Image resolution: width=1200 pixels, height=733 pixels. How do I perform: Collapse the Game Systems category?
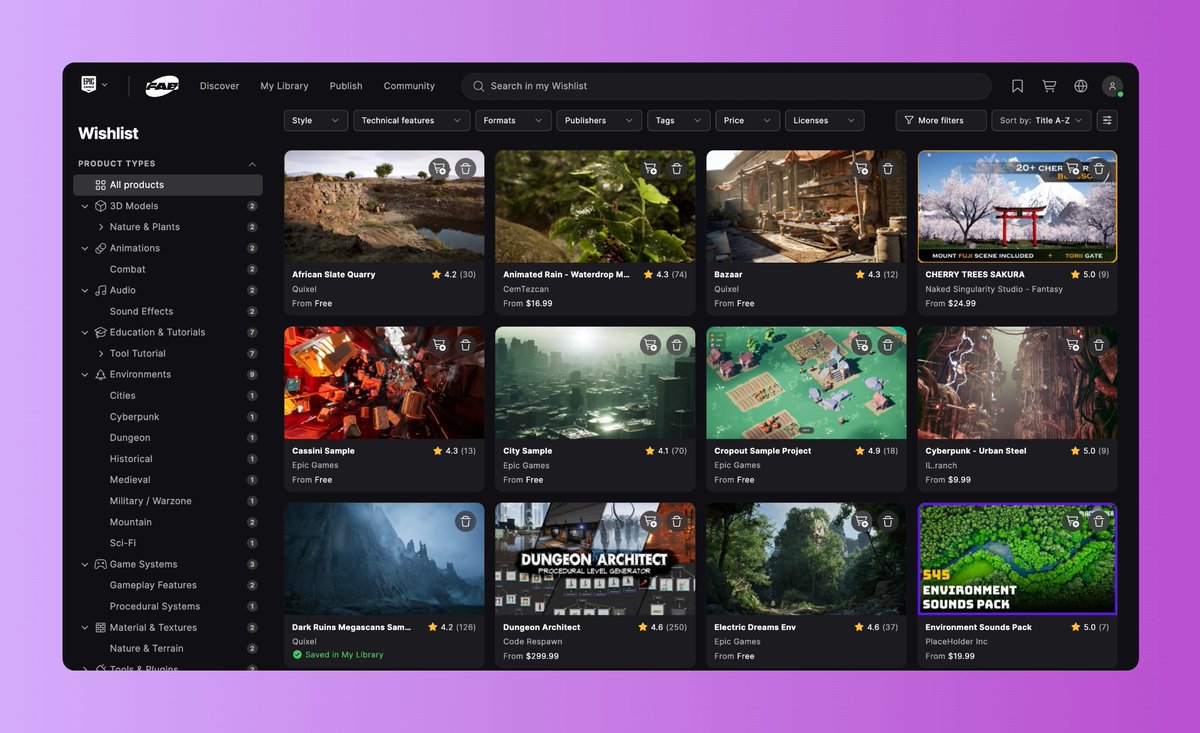pyautogui.click(x=85, y=564)
